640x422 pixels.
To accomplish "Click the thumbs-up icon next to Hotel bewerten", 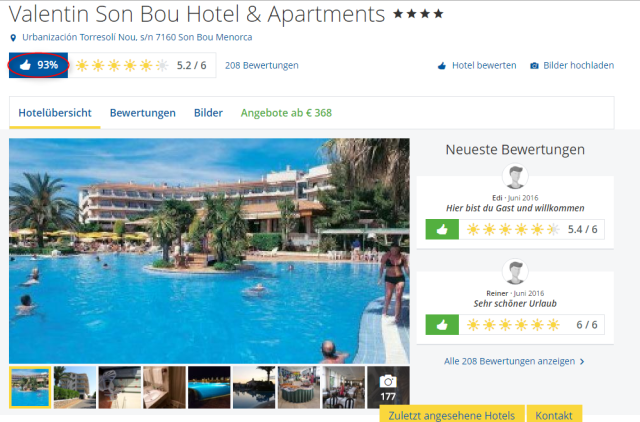I will click(x=442, y=66).
